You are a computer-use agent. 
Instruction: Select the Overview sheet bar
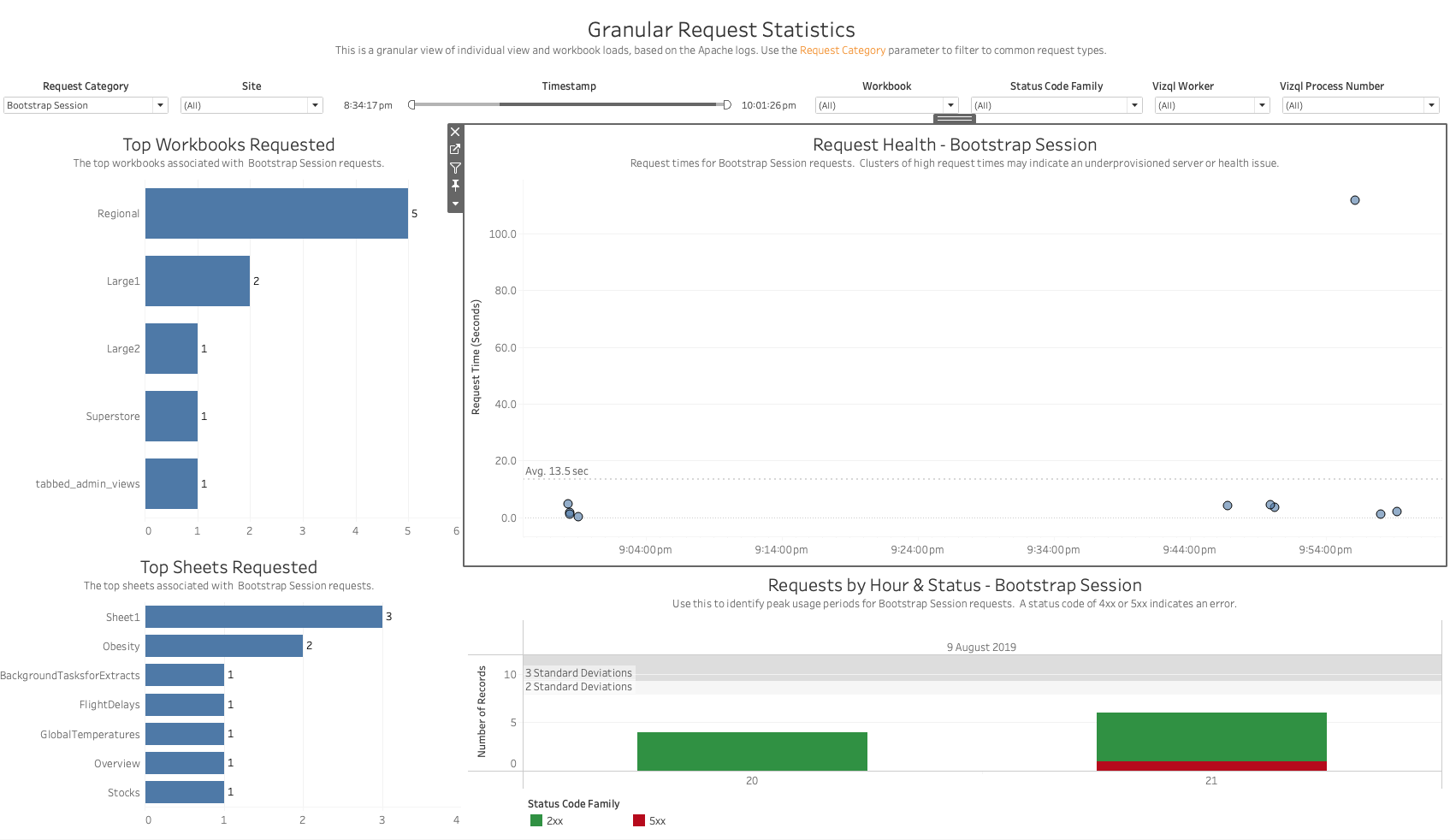click(185, 763)
